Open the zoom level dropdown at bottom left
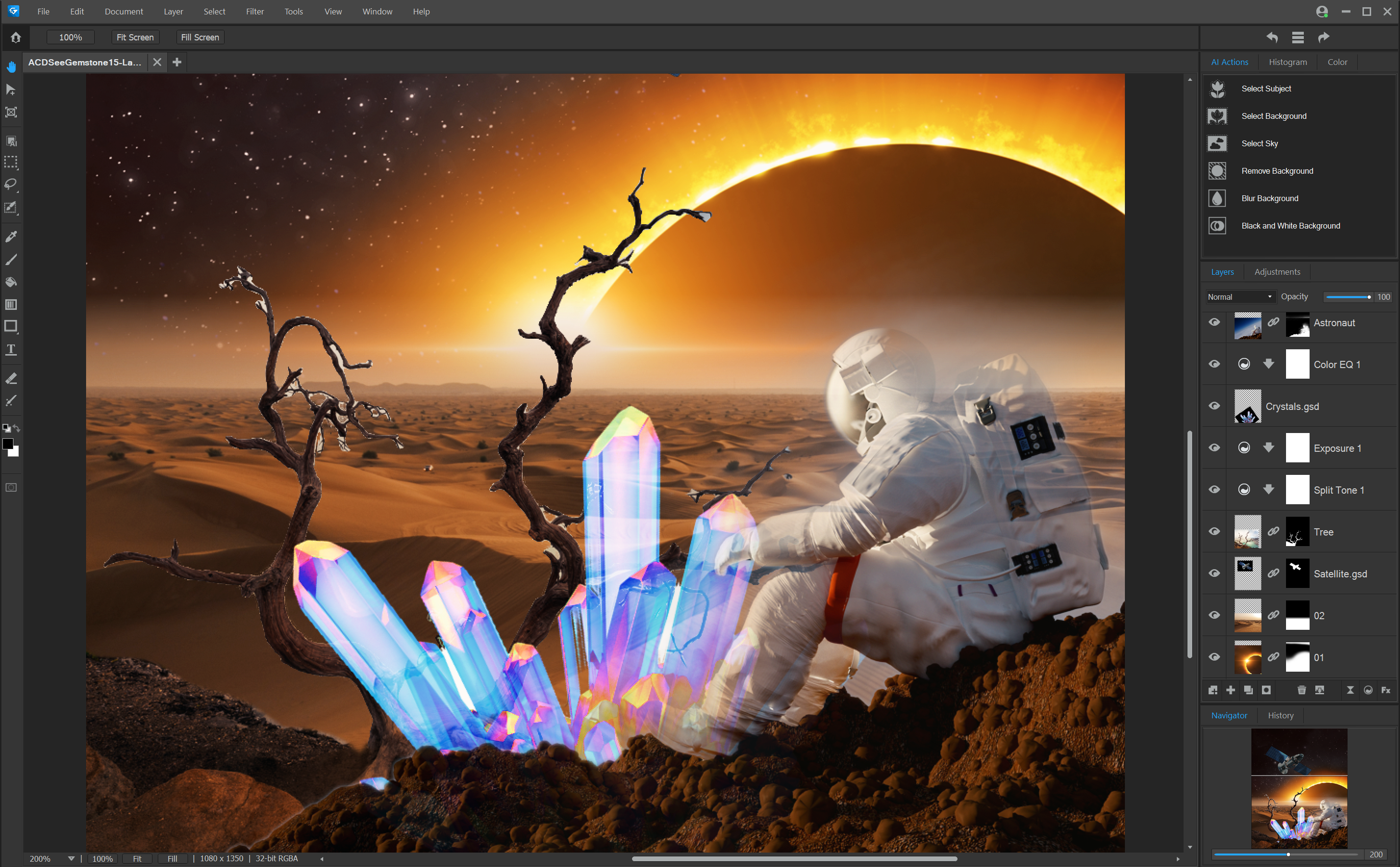The height and width of the screenshot is (867, 1400). click(71, 858)
